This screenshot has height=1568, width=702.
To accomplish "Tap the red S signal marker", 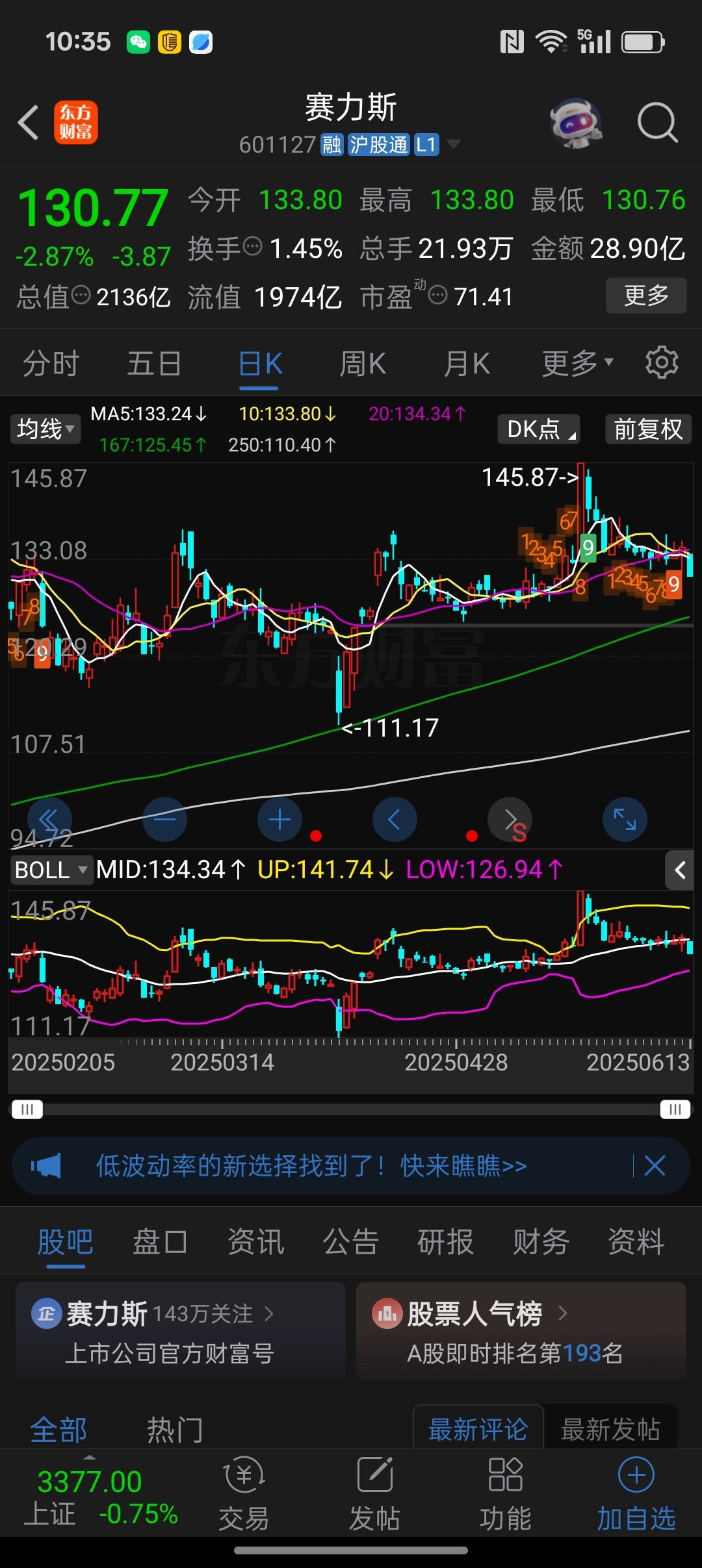I will [519, 832].
